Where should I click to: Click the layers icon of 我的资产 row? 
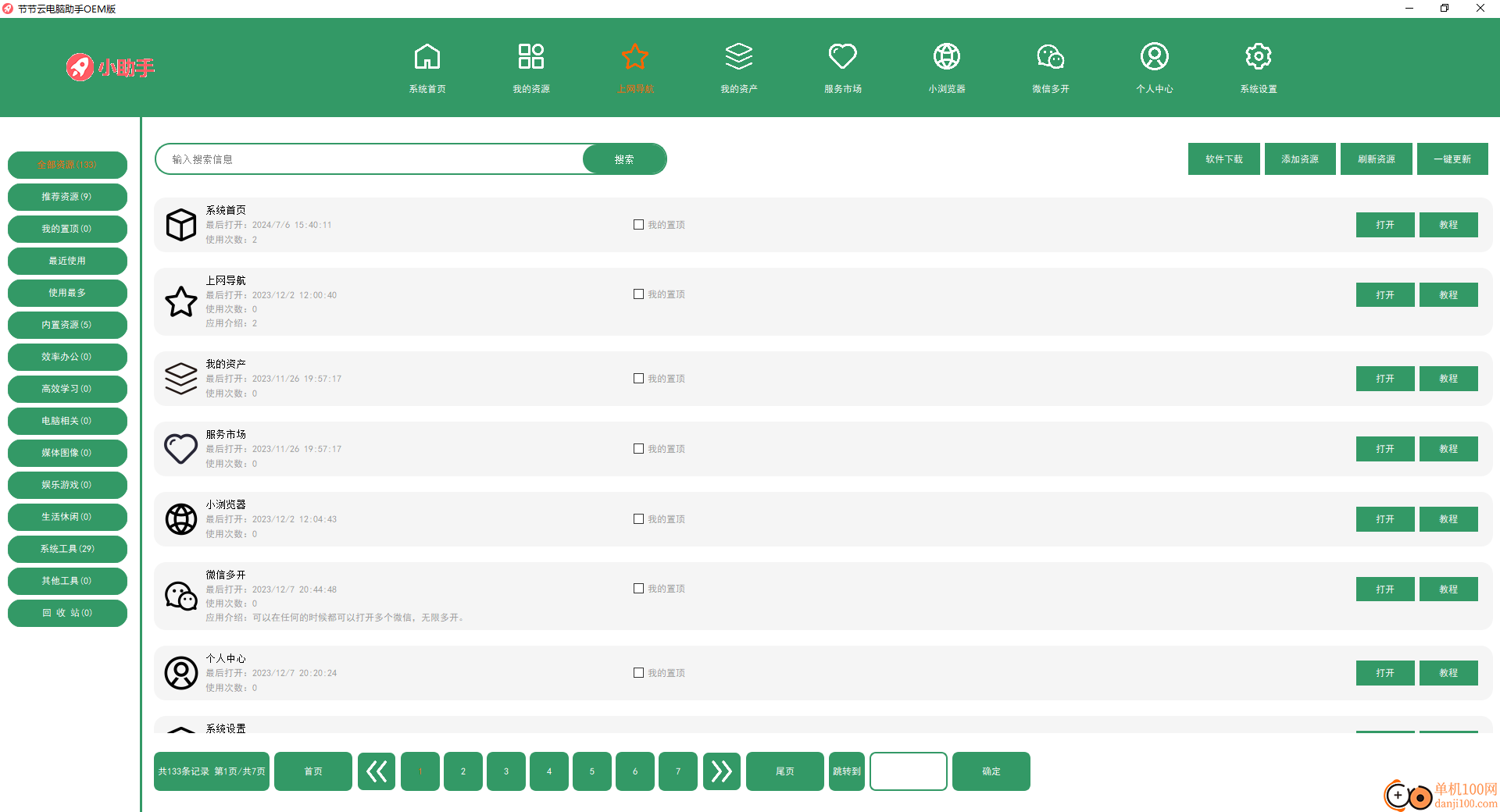tap(180, 379)
